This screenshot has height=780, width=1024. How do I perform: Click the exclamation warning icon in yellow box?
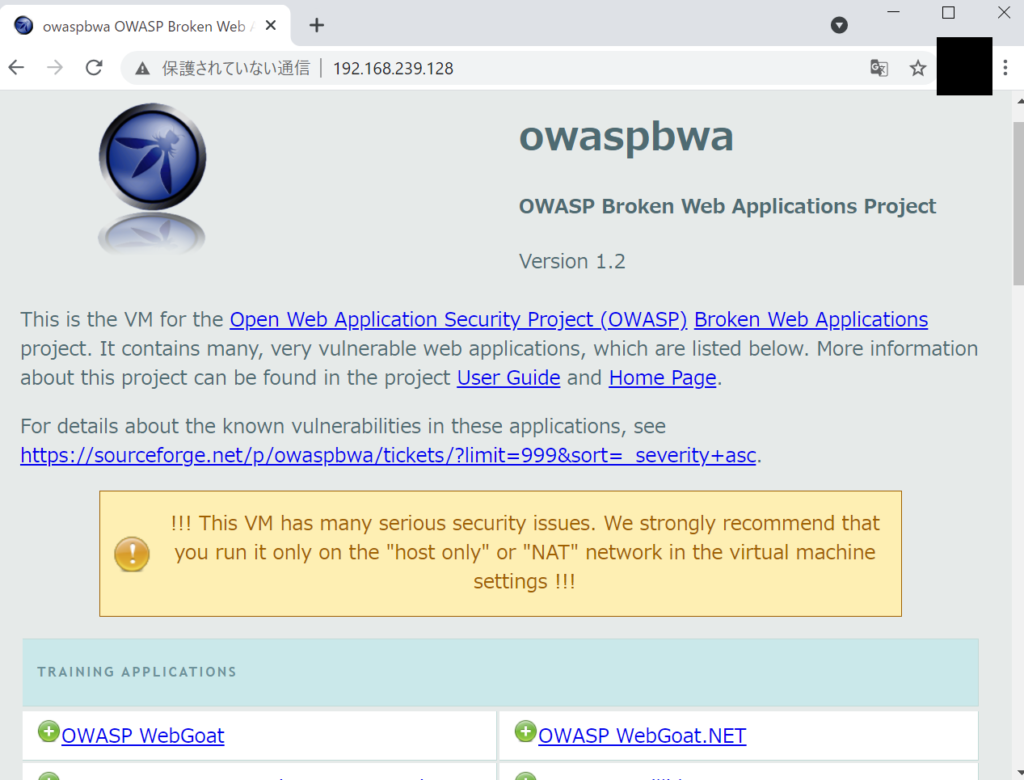131,554
